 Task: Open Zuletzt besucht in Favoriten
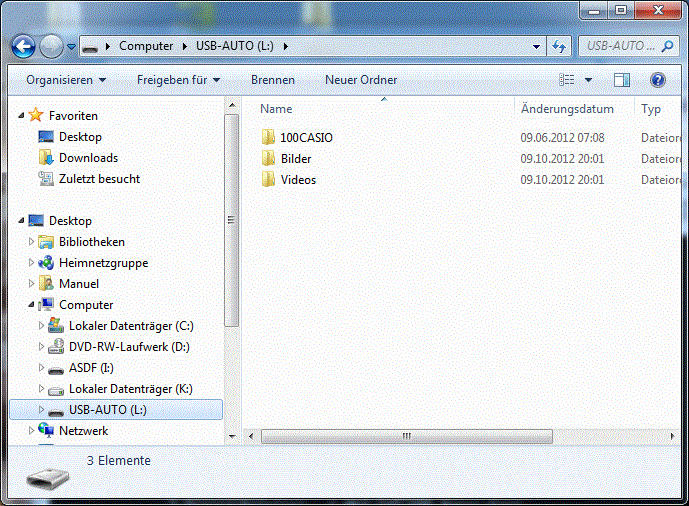coord(99,179)
